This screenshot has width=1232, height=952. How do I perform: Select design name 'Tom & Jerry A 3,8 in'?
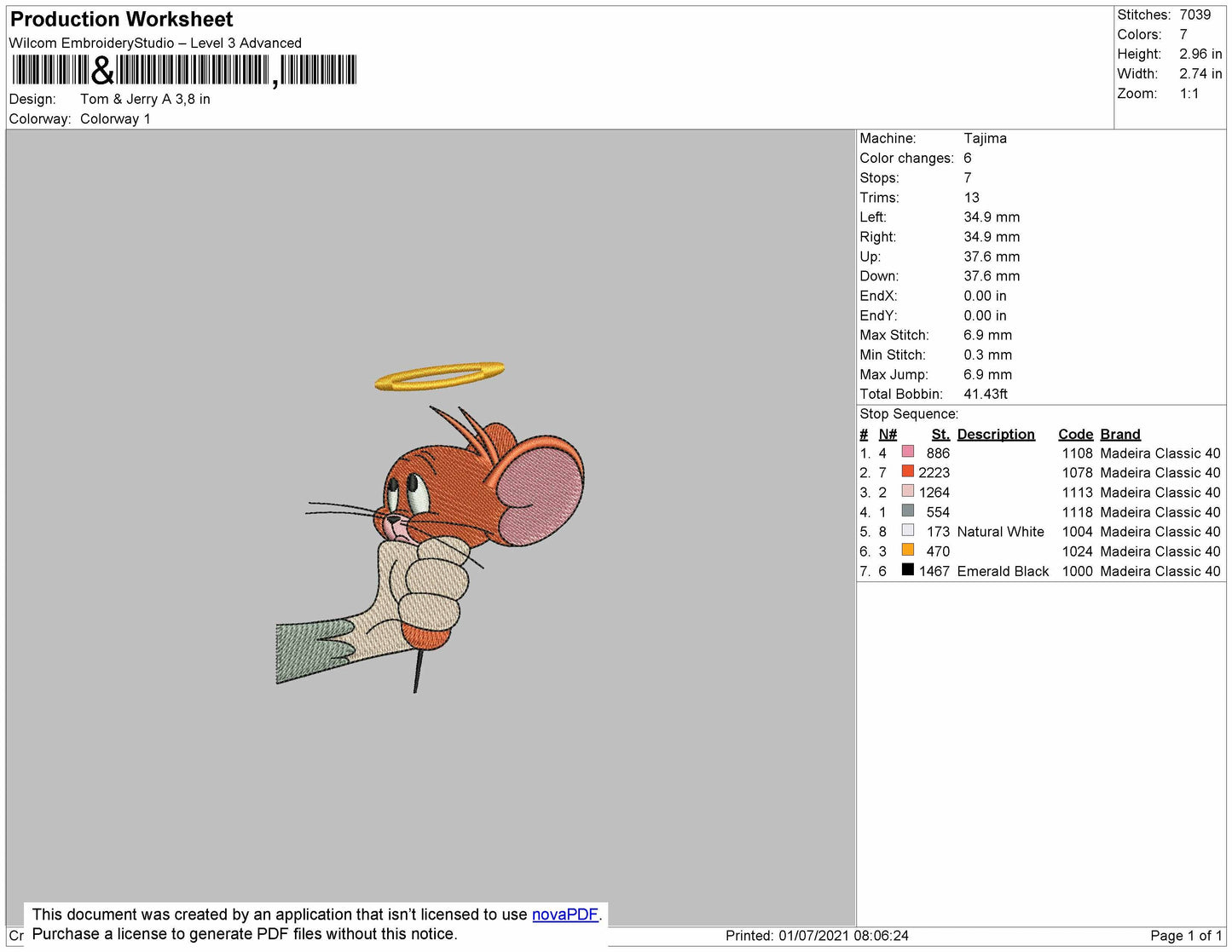(x=145, y=99)
